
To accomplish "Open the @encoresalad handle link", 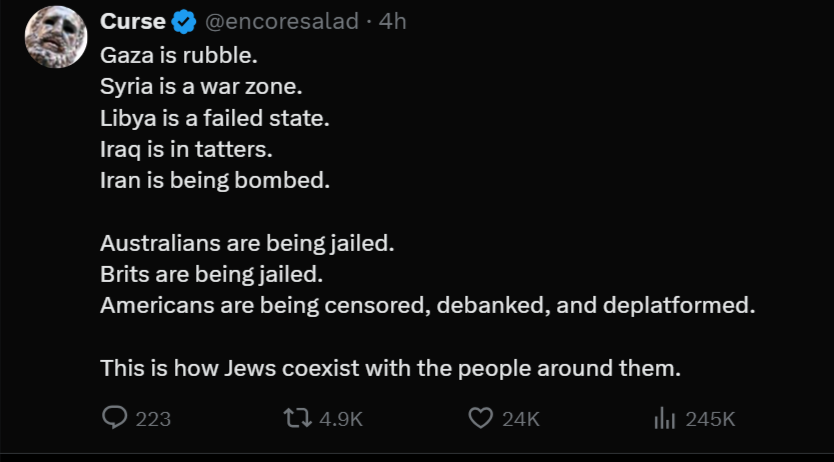I will 281,21.
